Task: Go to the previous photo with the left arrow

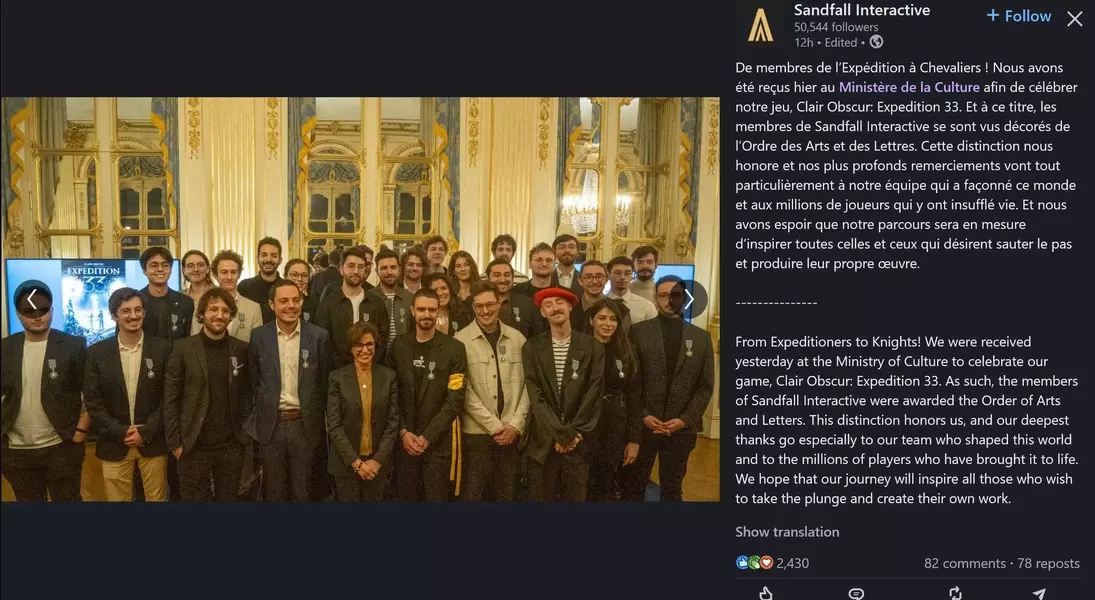Action: 32,299
